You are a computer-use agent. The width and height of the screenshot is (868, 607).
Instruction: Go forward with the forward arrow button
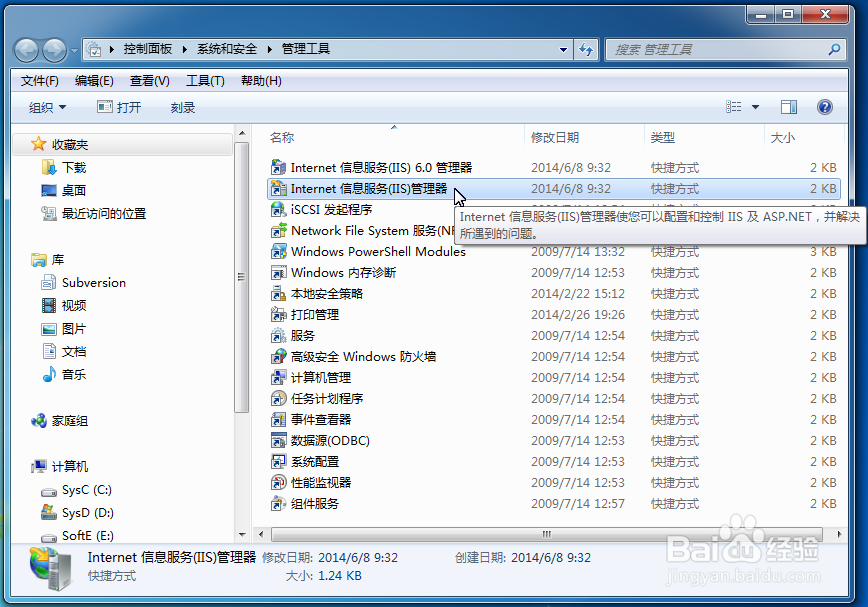pos(54,50)
